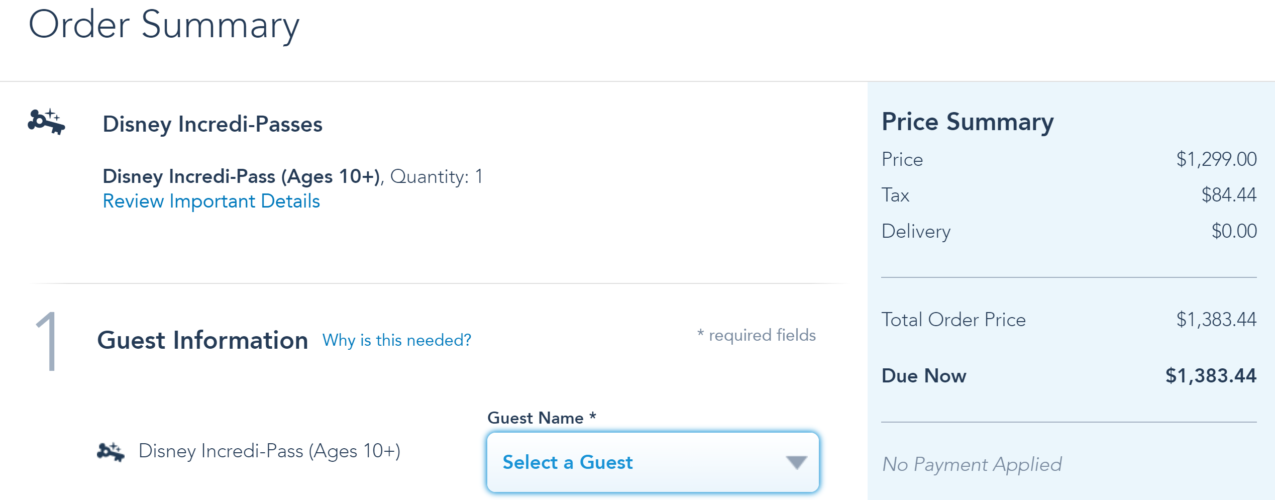Click the Quantity: 1 pass description line
Viewport: 1275px width, 500px height.
[x=293, y=177]
